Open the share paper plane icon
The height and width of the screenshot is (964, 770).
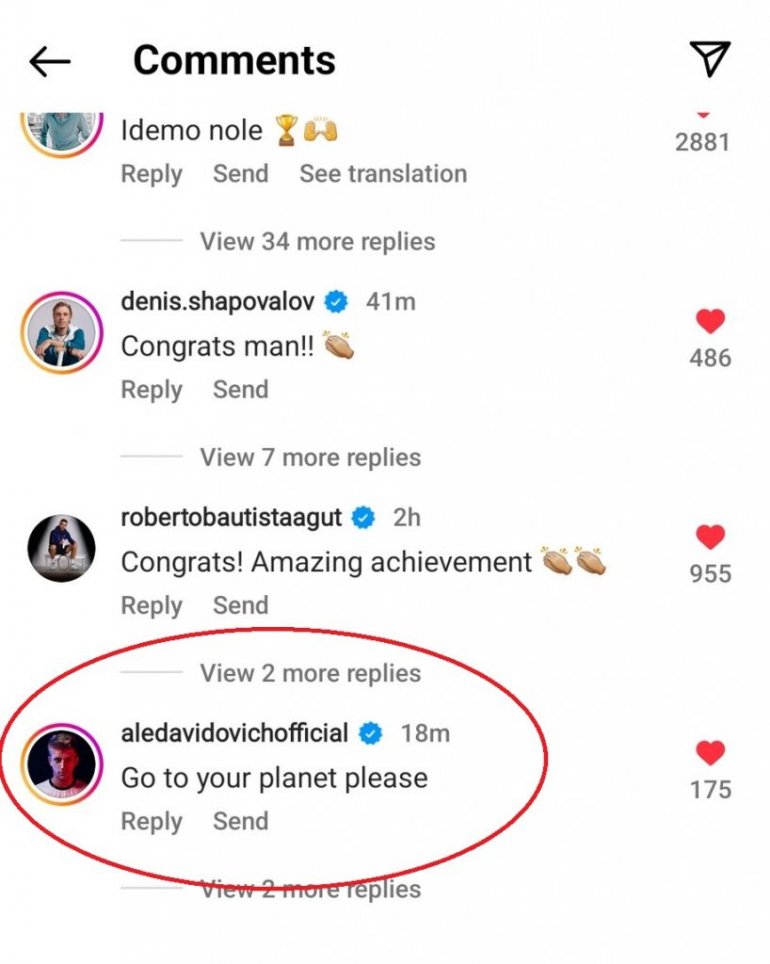(x=710, y=59)
